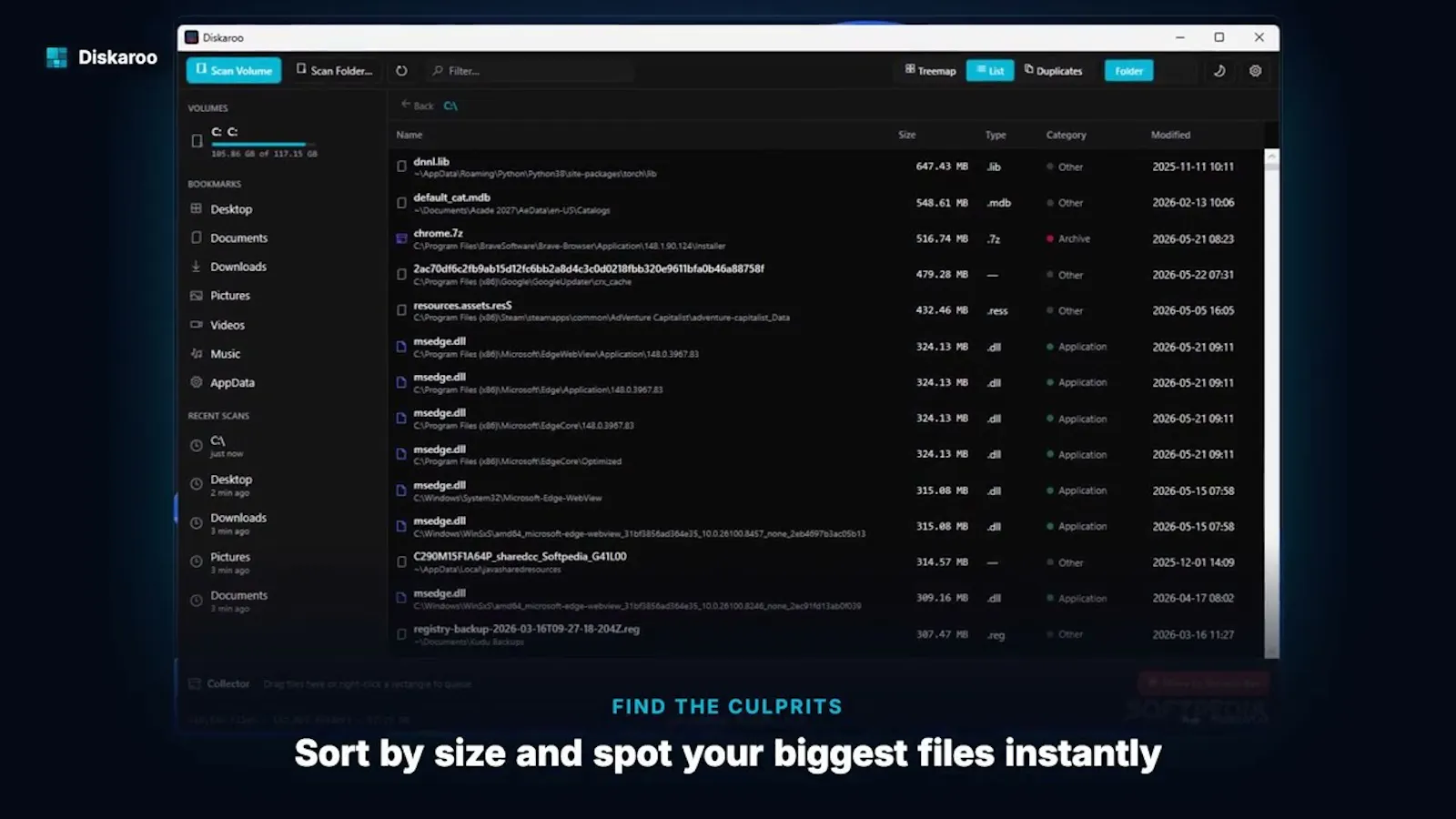Open the Desktop bookmark

(x=231, y=208)
